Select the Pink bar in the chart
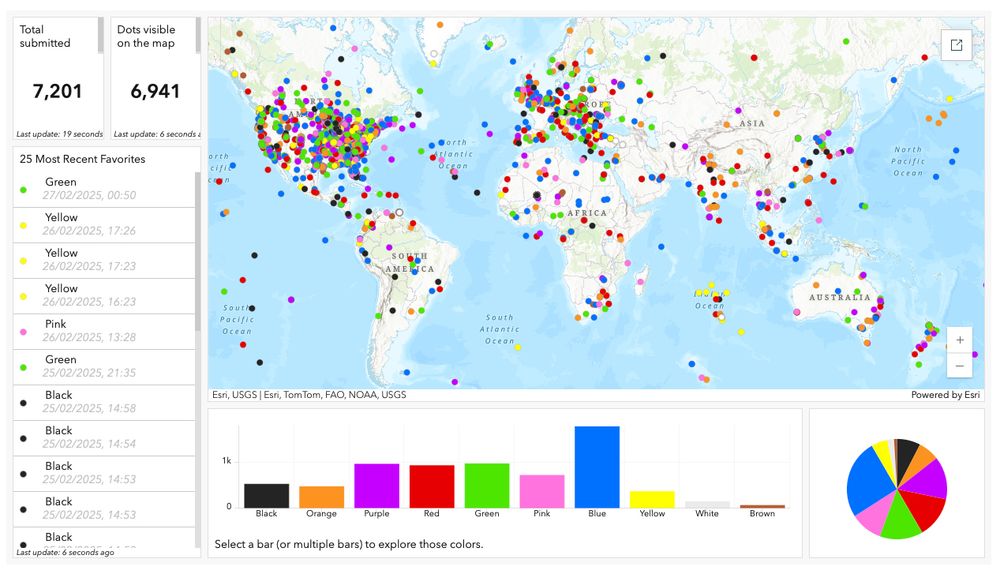 tap(542, 491)
